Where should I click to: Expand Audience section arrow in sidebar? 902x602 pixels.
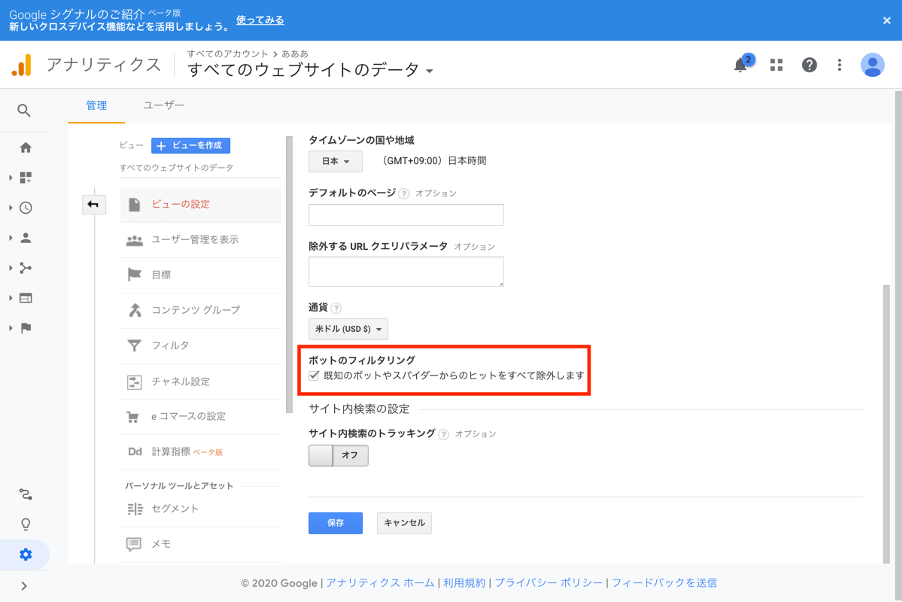click(x=10, y=238)
